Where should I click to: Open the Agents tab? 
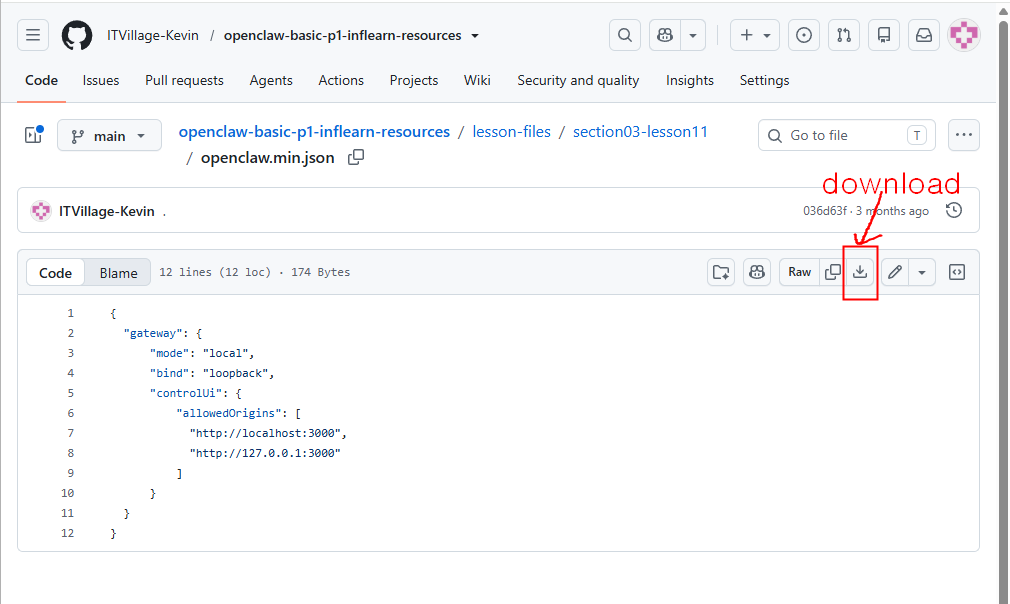[271, 80]
